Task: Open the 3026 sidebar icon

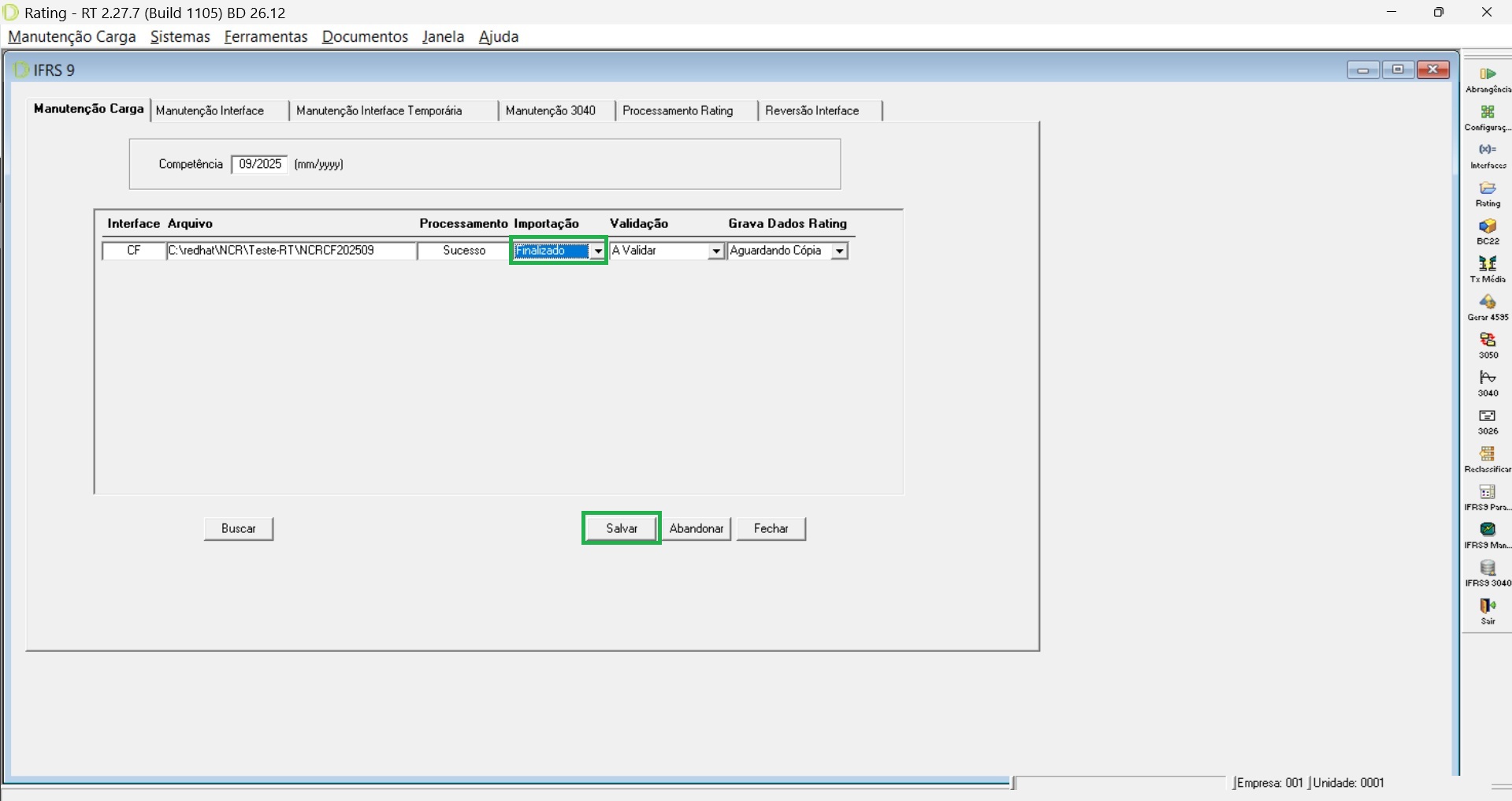Action: (1488, 422)
